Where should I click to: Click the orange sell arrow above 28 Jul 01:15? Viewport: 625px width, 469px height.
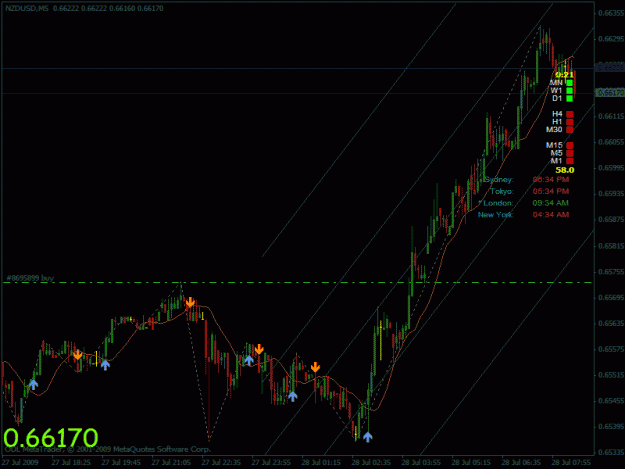click(x=315, y=367)
